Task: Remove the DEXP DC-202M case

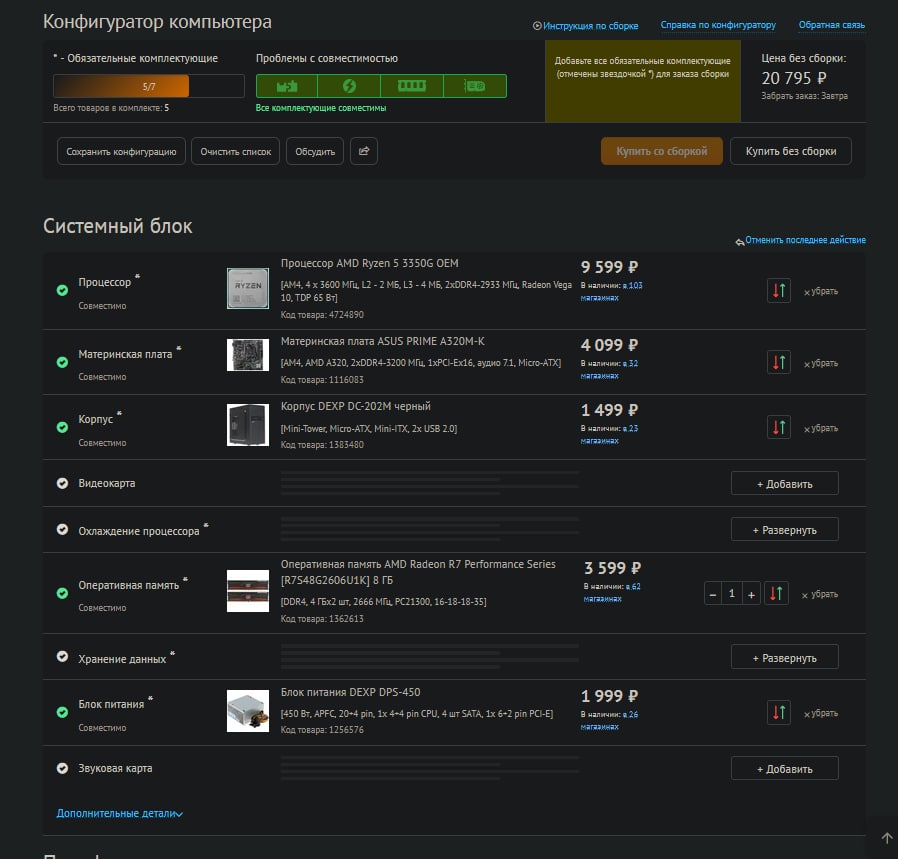Action: click(821, 428)
